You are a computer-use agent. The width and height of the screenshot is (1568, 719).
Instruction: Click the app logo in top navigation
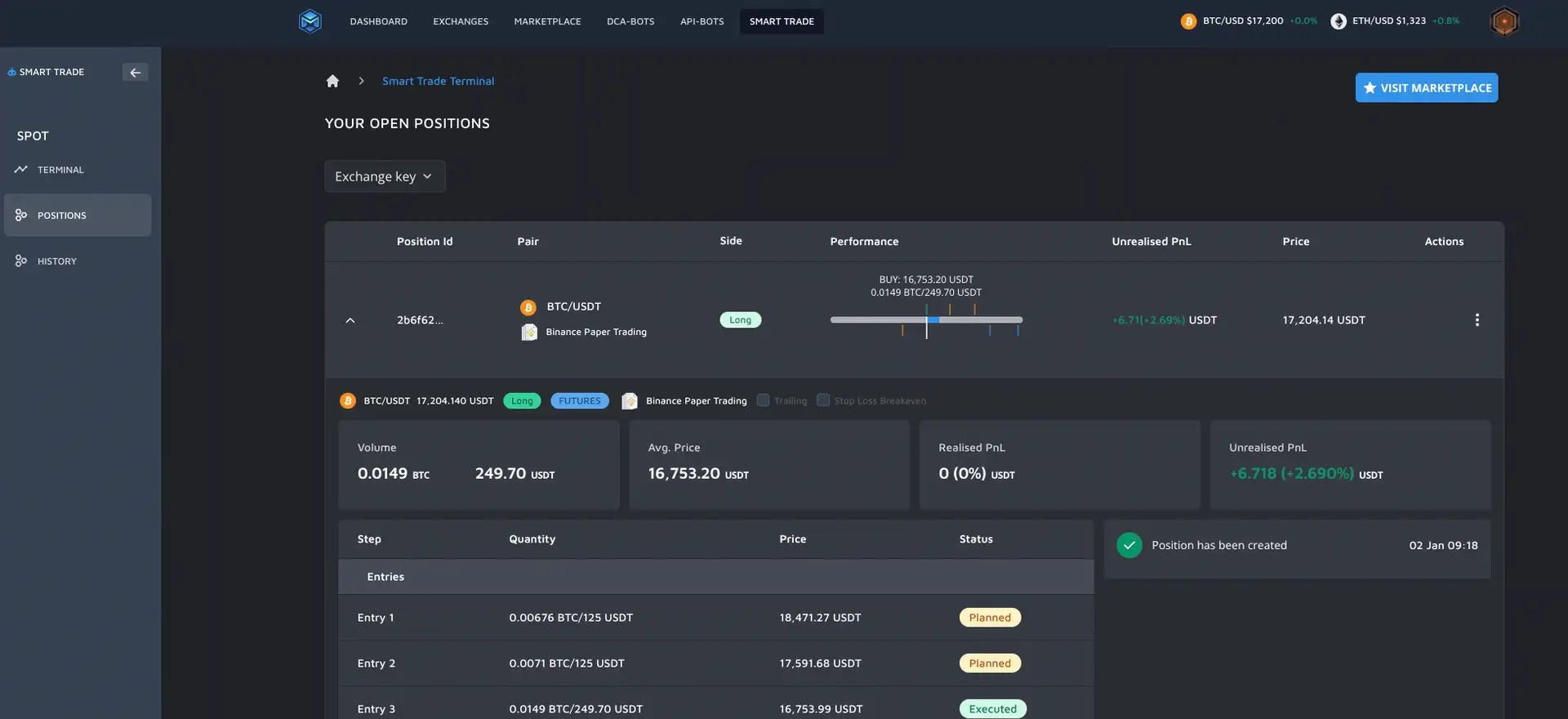310,21
